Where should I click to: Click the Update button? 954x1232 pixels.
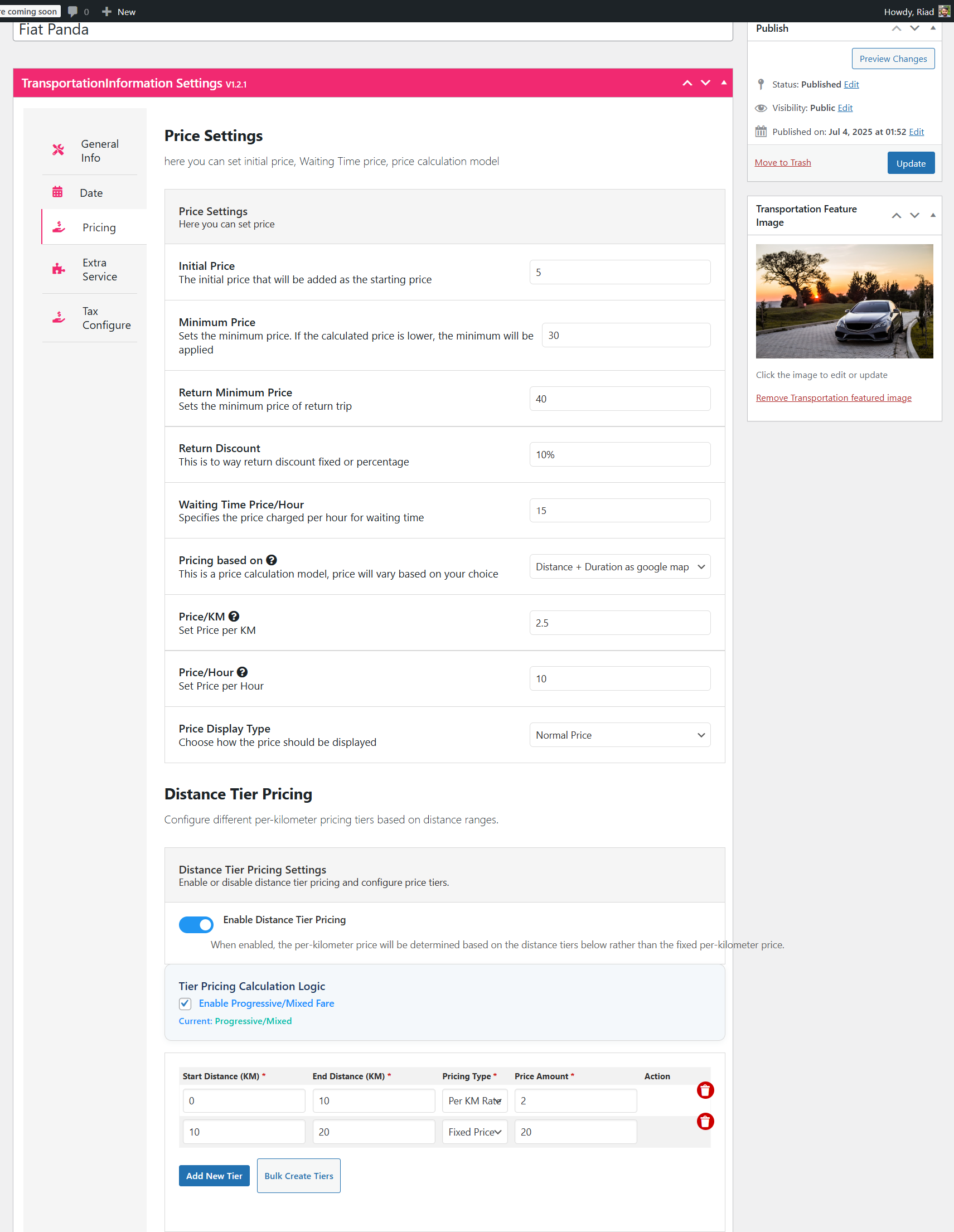pyautogui.click(x=911, y=163)
